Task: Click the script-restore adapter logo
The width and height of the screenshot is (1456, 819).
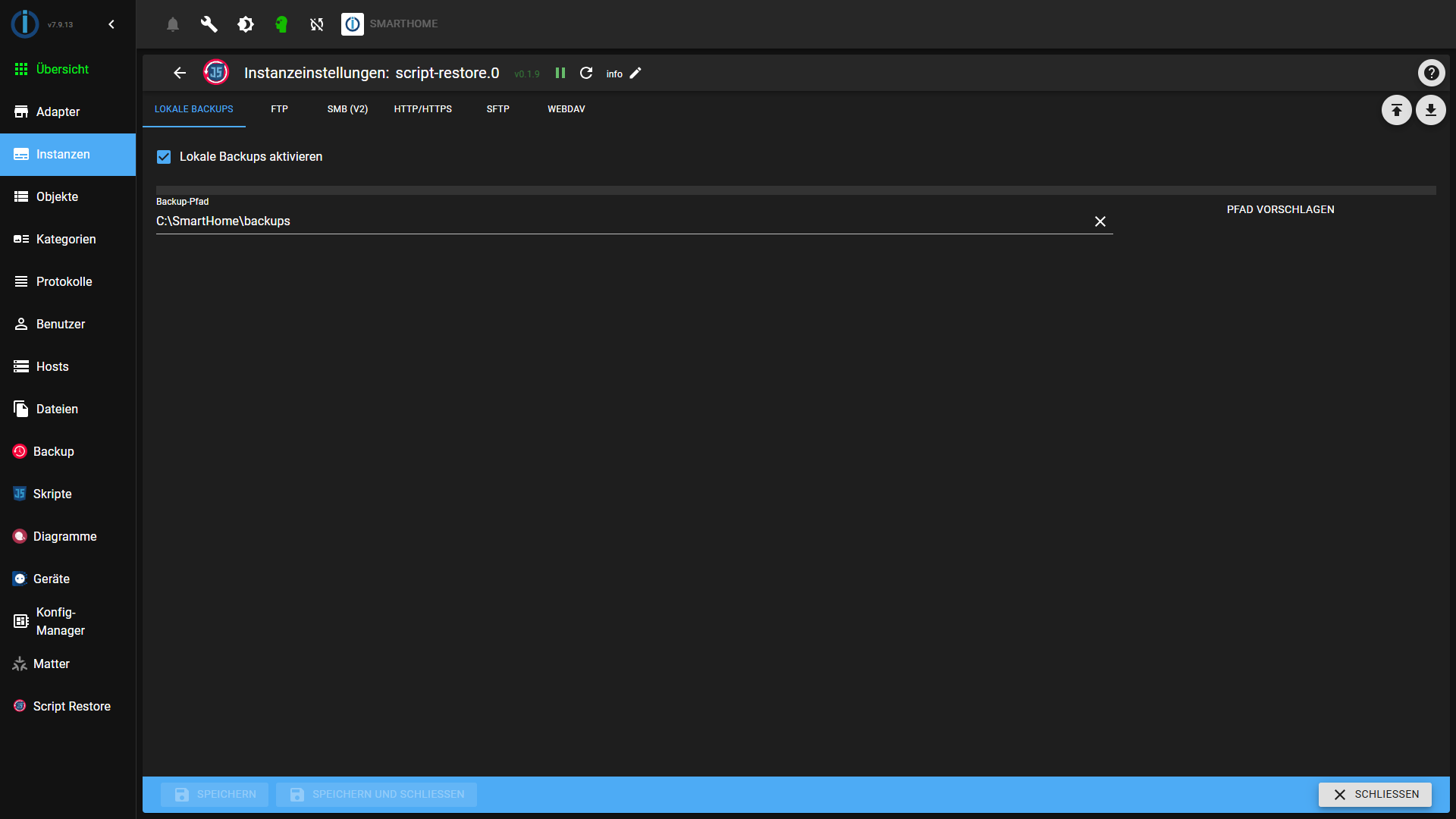Action: 216,73
